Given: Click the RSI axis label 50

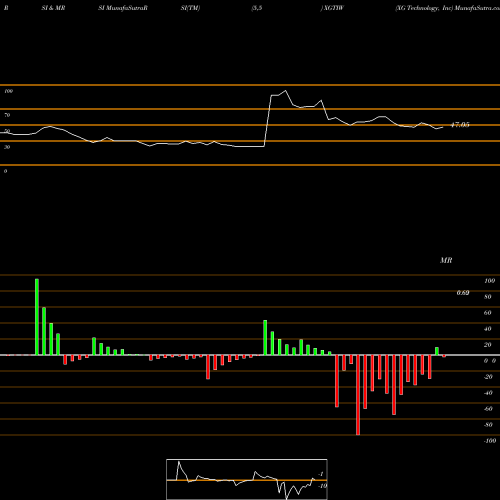Looking at the screenshot, I should click(7, 131).
